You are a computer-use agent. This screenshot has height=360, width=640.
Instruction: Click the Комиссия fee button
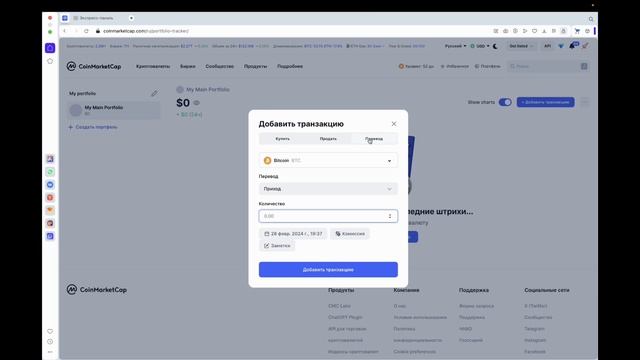tap(350, 233)
